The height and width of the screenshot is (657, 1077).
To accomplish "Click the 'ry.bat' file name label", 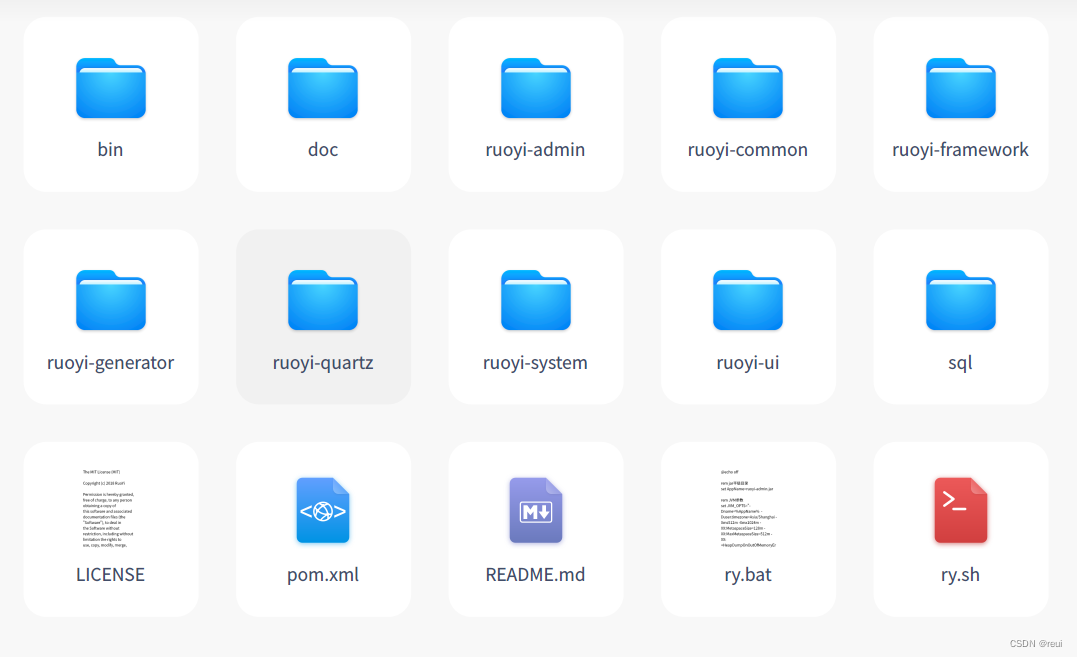I will (x=748, y=575).
